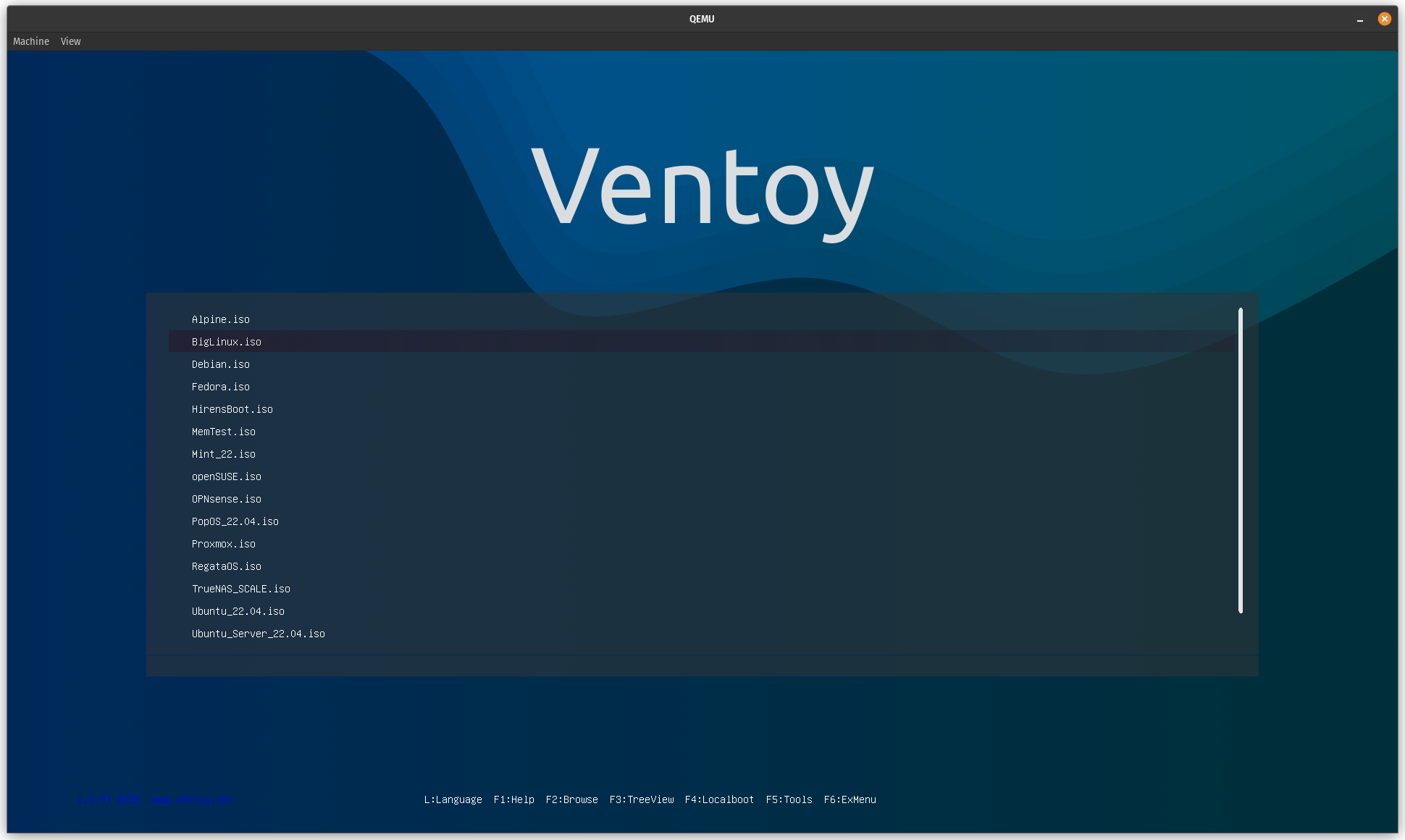Click the F3:TreeView hotkey hint

tap(642, 799)
